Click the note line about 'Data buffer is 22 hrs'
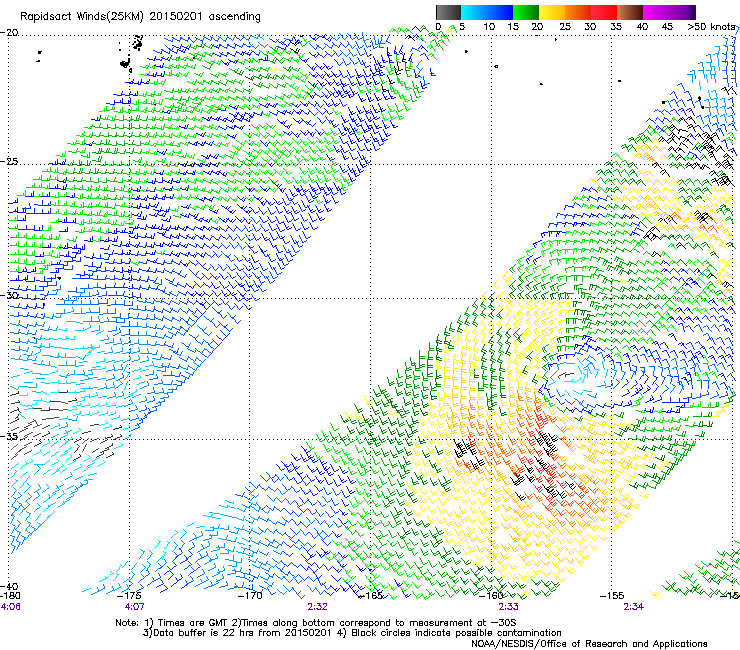This screenshot has height=650, width=740. tap(352, 633)
